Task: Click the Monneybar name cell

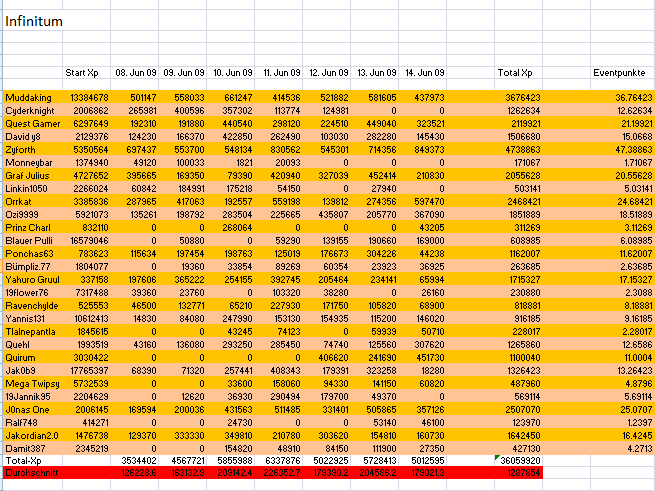Action: coord(33,162)
